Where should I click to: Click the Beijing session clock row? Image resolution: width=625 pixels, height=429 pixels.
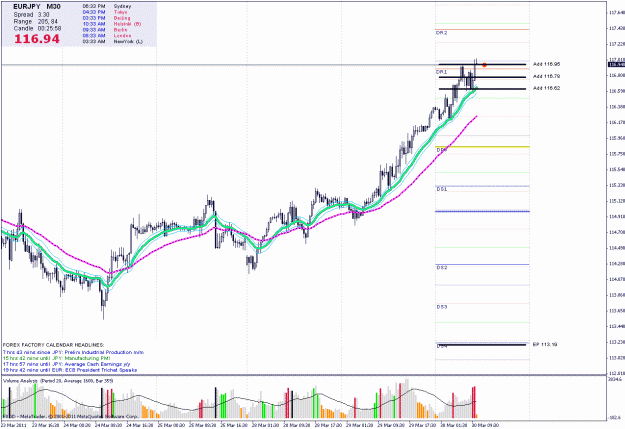(x=106, y=18)
